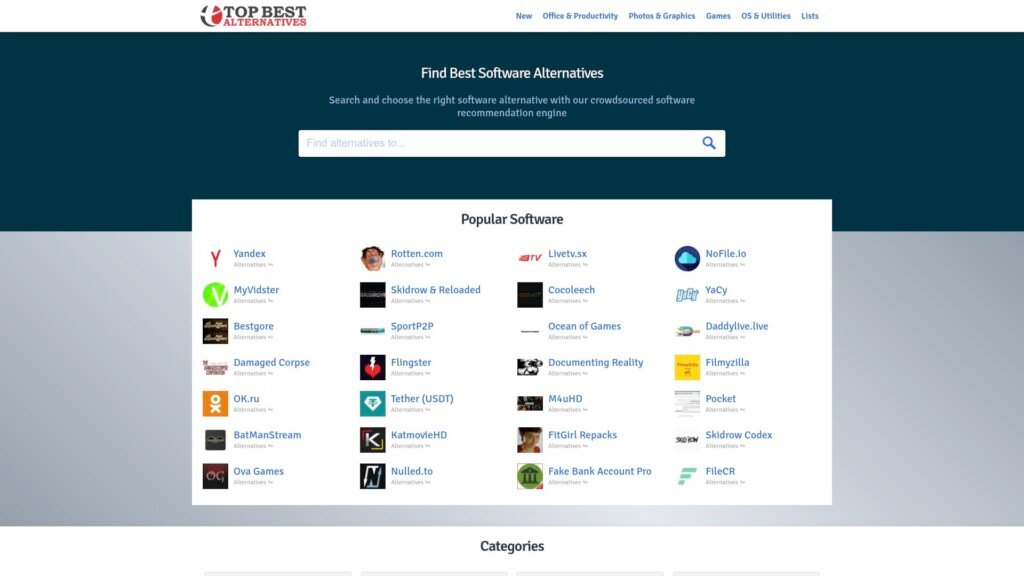This screenshot has height=576, width=1024.
Task: Click the Flingster link
Action: pyautogui.click(x=411, y=362)
